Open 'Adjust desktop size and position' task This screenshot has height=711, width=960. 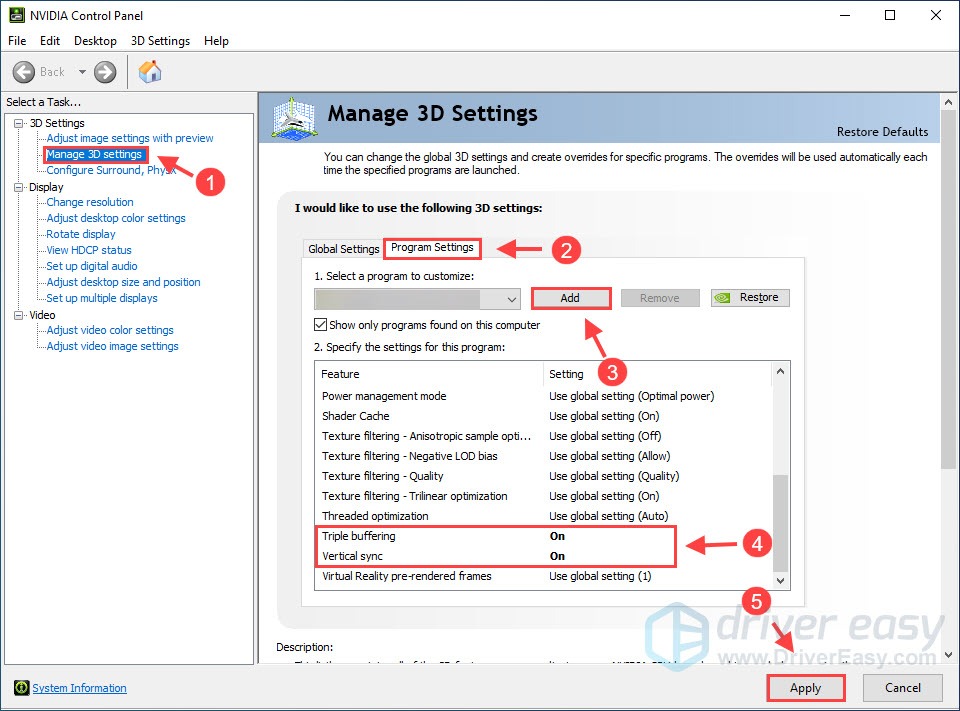click(124, 282)
